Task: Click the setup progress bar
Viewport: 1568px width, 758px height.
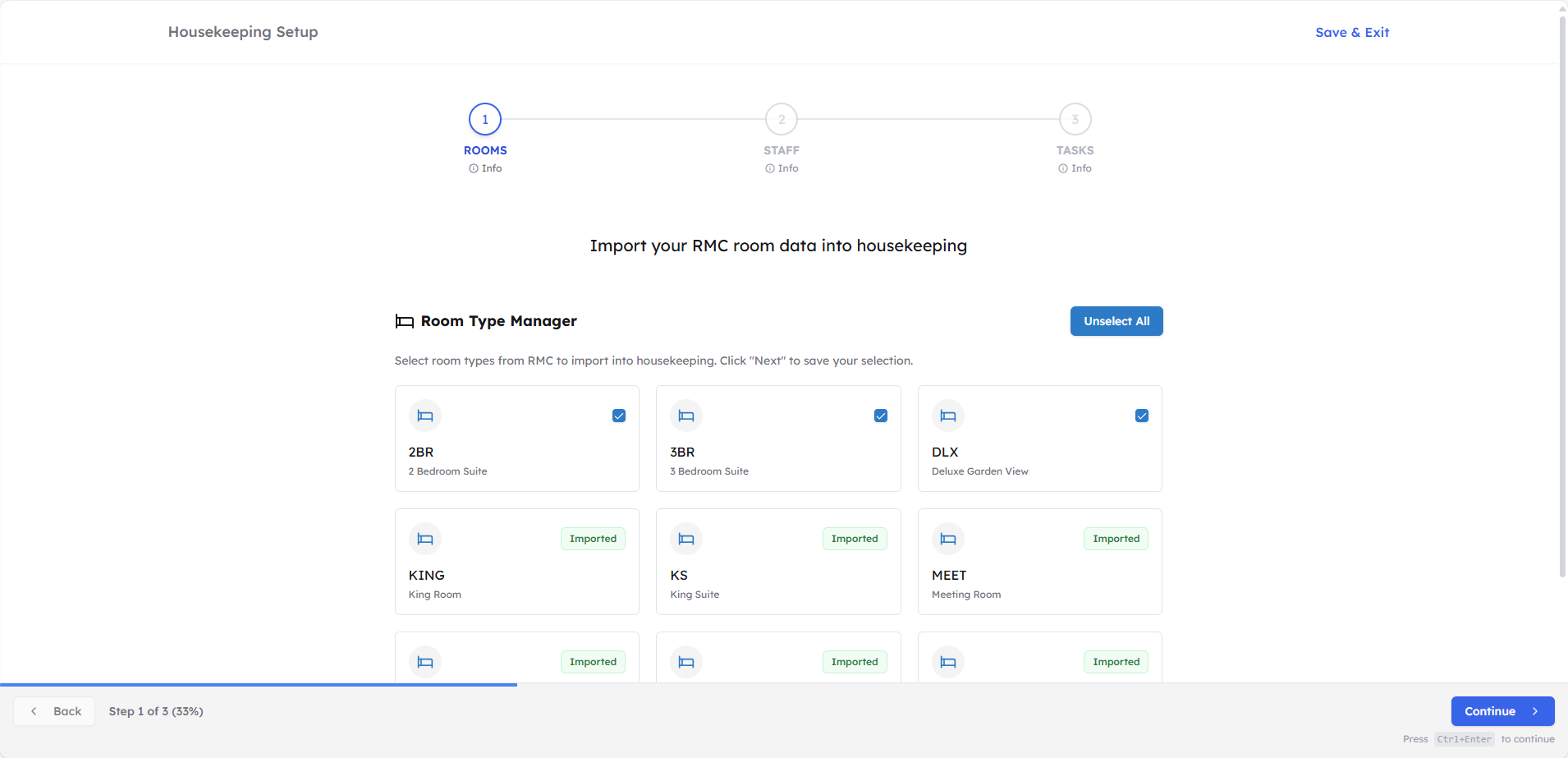Action: 259,684
